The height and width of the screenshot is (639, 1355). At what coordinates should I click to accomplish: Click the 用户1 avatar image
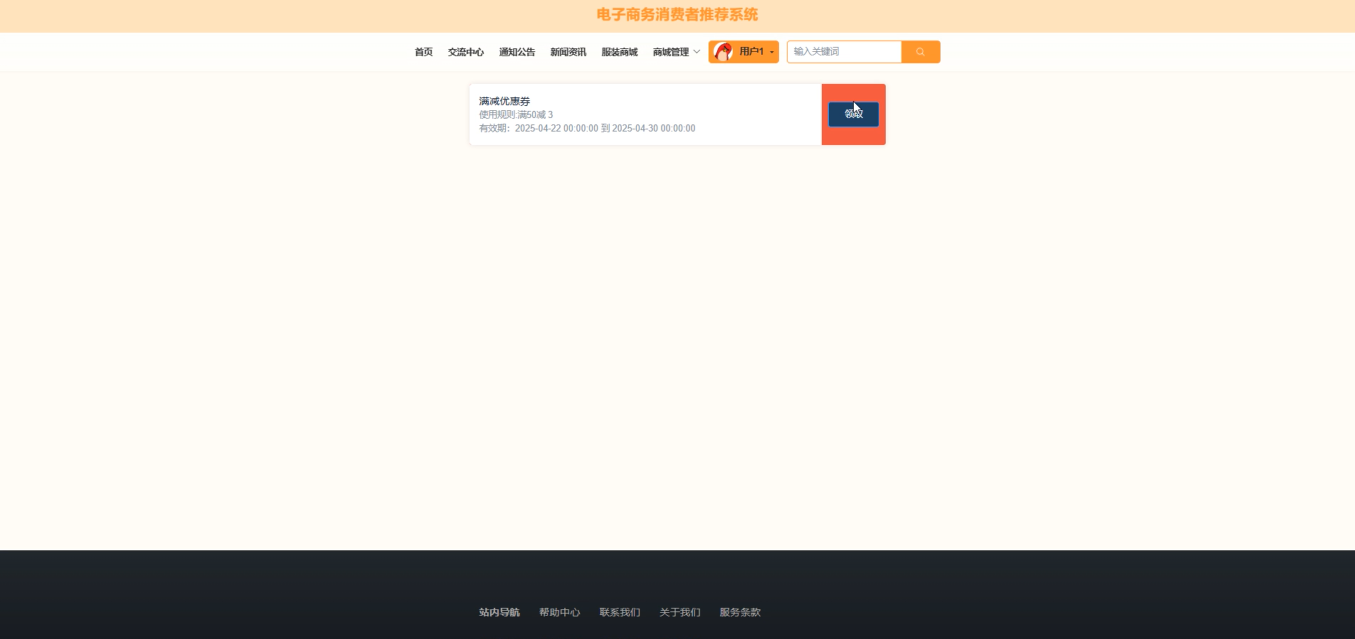(723, 52)
